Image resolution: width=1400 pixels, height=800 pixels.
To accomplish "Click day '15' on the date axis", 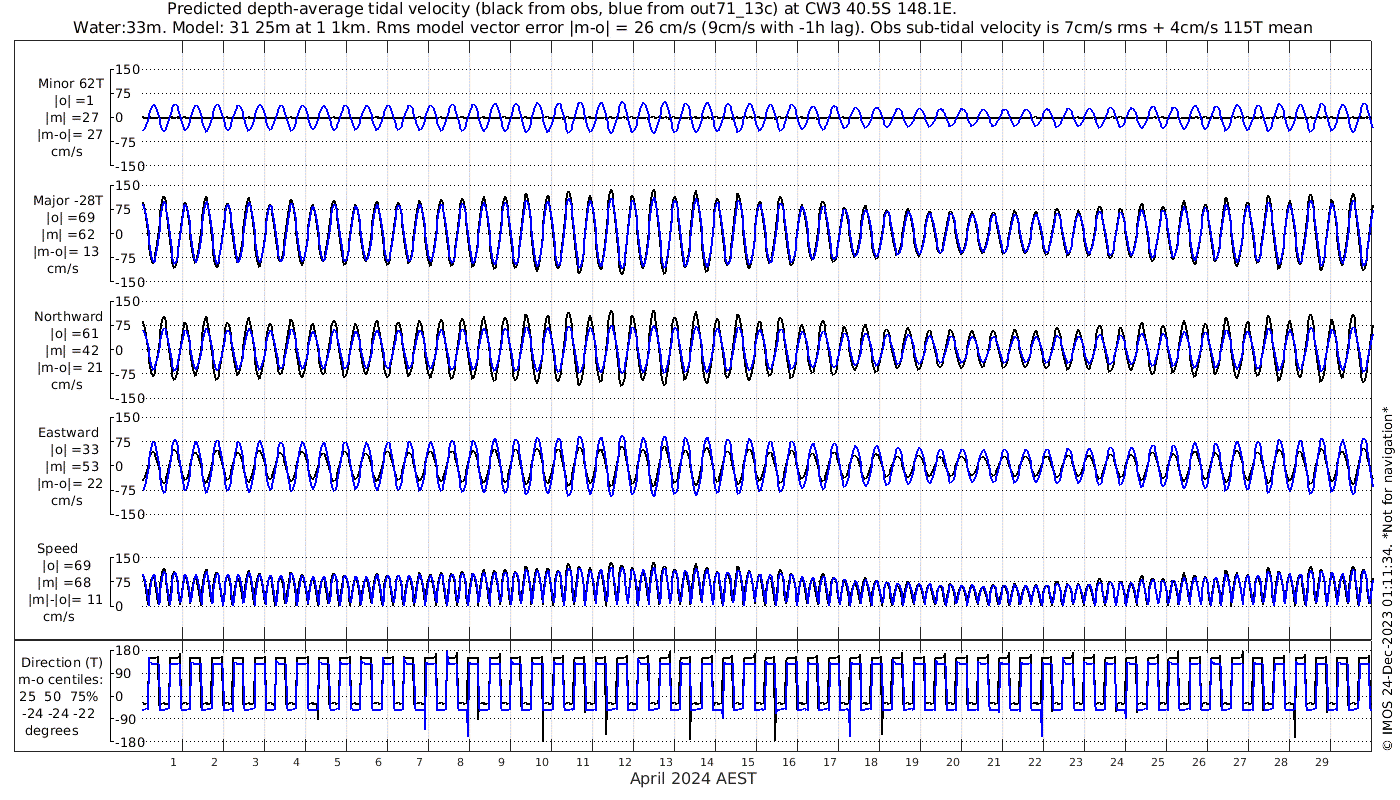I will [x=747, y=762].
